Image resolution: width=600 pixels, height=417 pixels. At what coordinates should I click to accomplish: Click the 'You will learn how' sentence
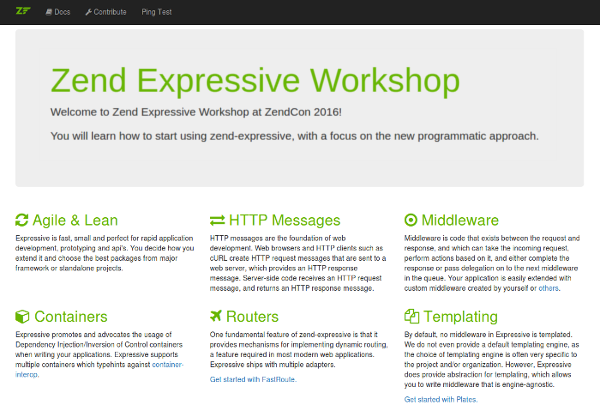[294, 136]
